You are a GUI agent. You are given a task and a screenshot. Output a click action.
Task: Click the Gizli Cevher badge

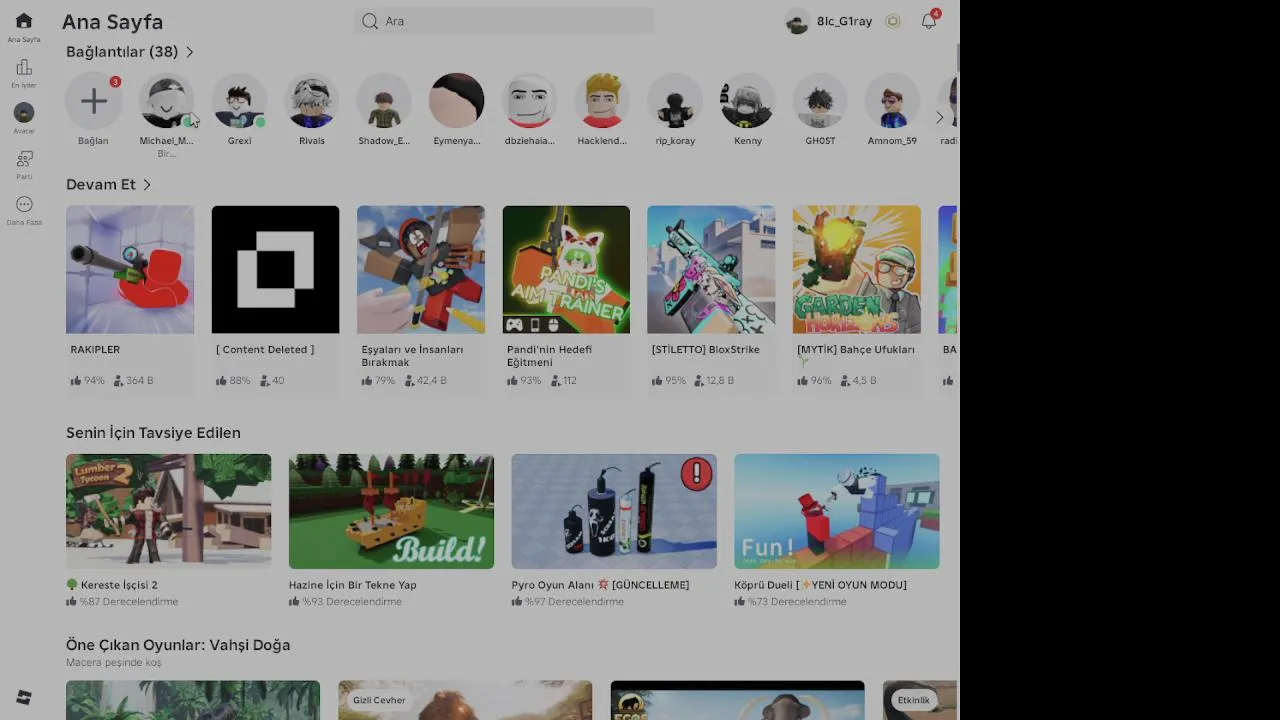pyautogui.click(x=379, y=700)
